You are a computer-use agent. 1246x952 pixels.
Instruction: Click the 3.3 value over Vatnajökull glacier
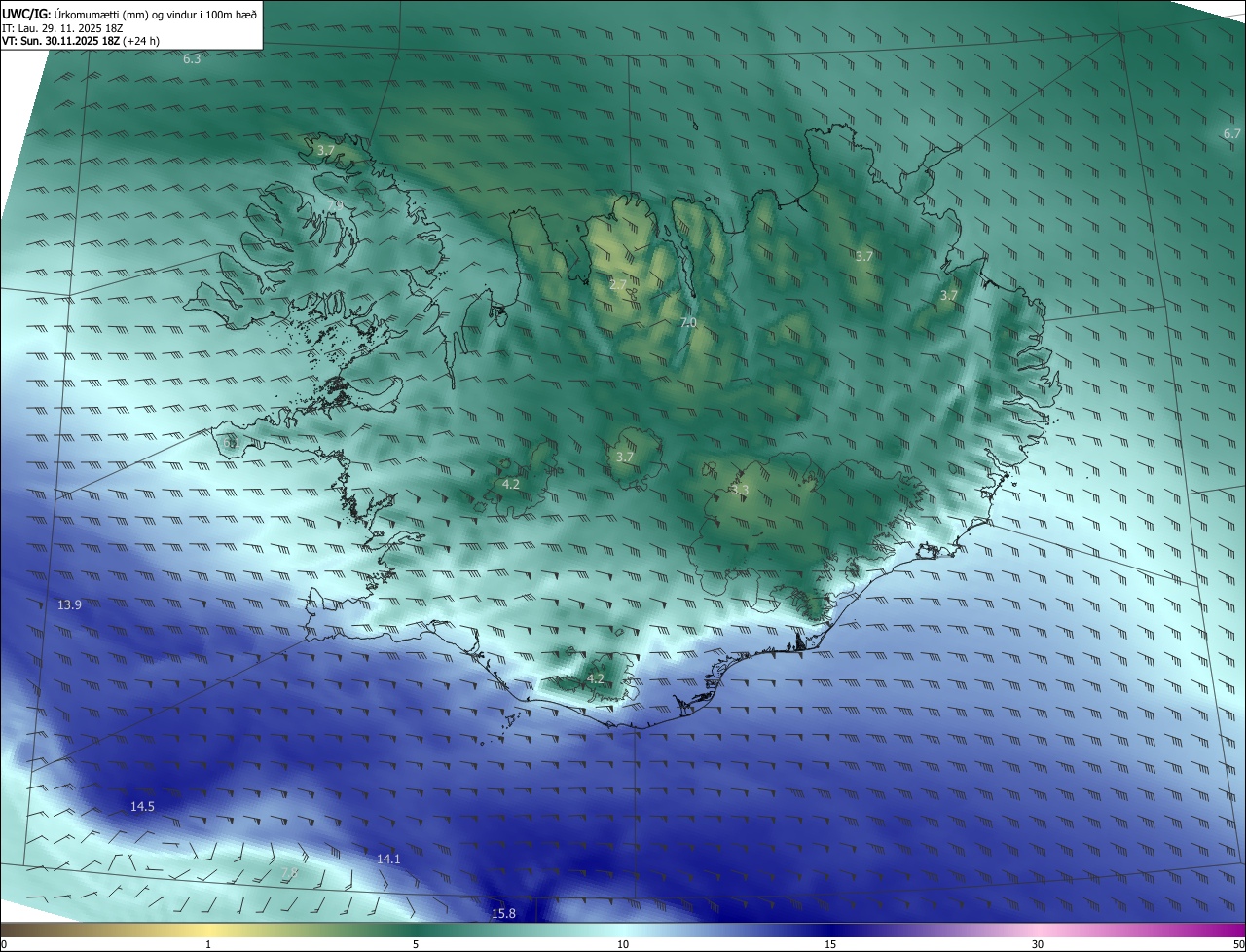[740, 491]
